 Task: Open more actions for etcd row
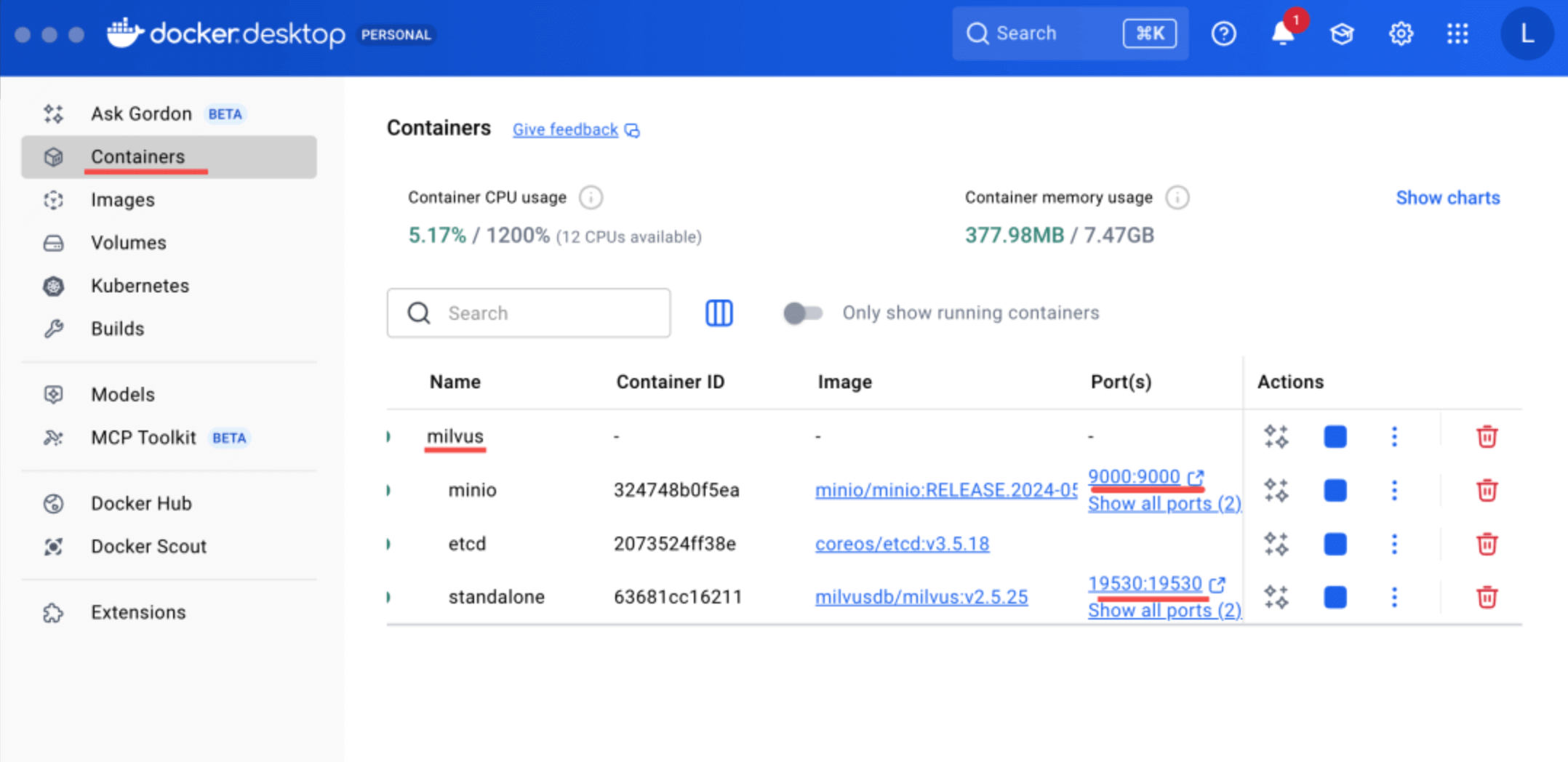(1394, 544)
